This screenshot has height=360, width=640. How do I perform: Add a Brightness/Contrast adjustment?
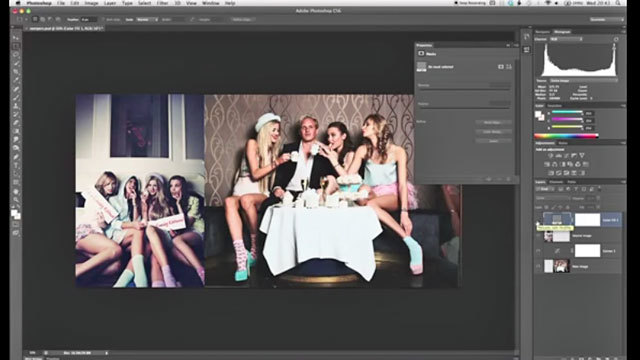(x=551, y=156)
